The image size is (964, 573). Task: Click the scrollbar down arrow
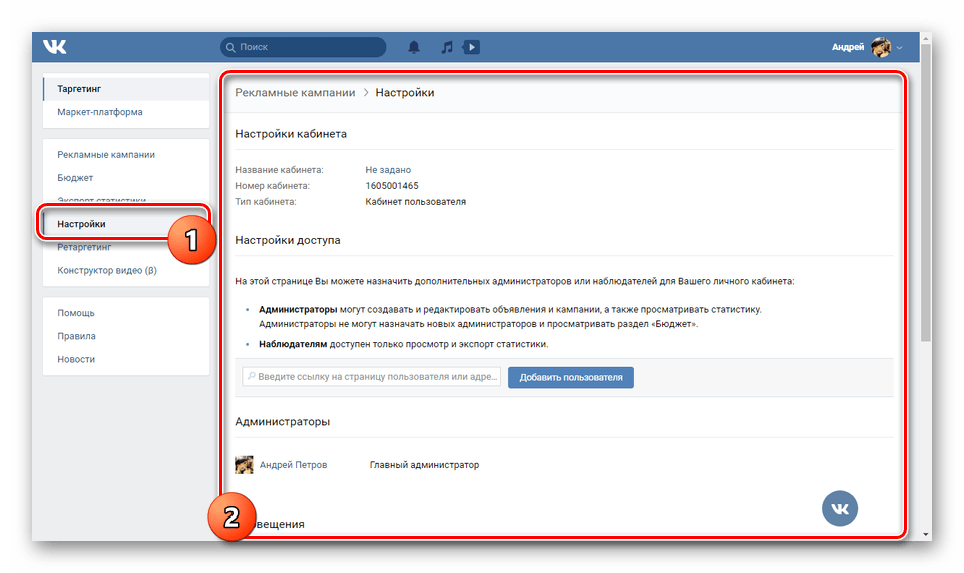(x=926, y=534)
